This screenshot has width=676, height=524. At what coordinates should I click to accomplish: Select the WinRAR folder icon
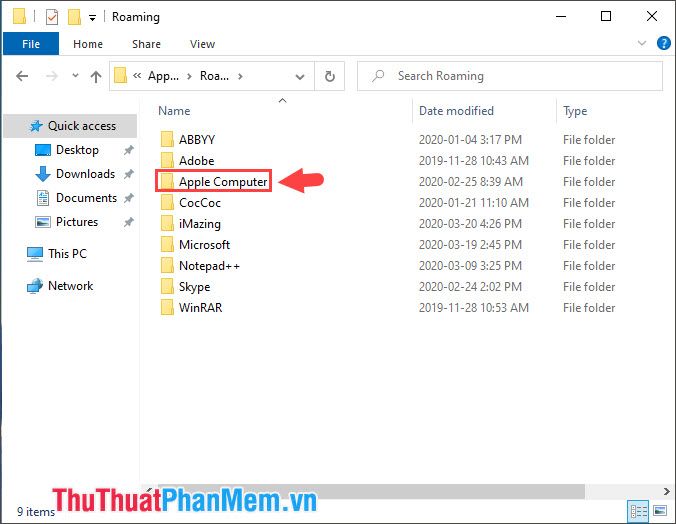pos(167,307)
